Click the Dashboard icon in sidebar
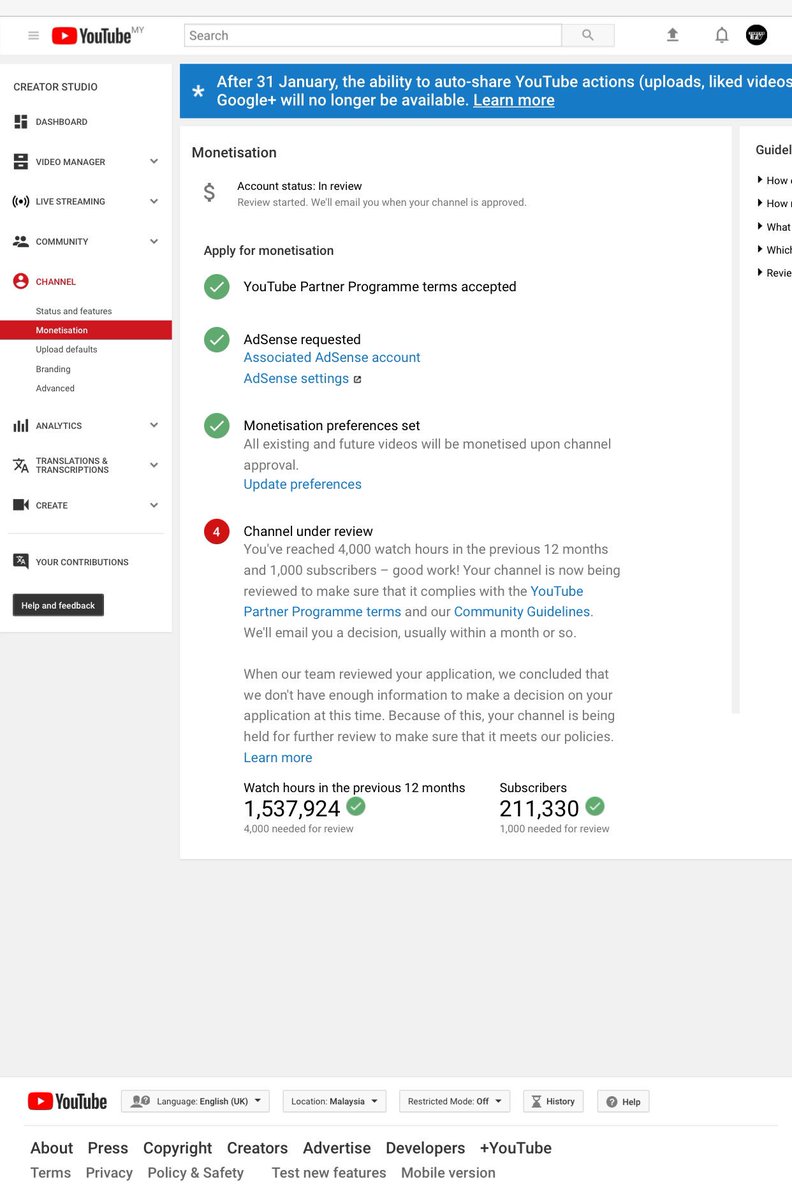This screenshot has width=792, height=1200. [x=21, y=122]
